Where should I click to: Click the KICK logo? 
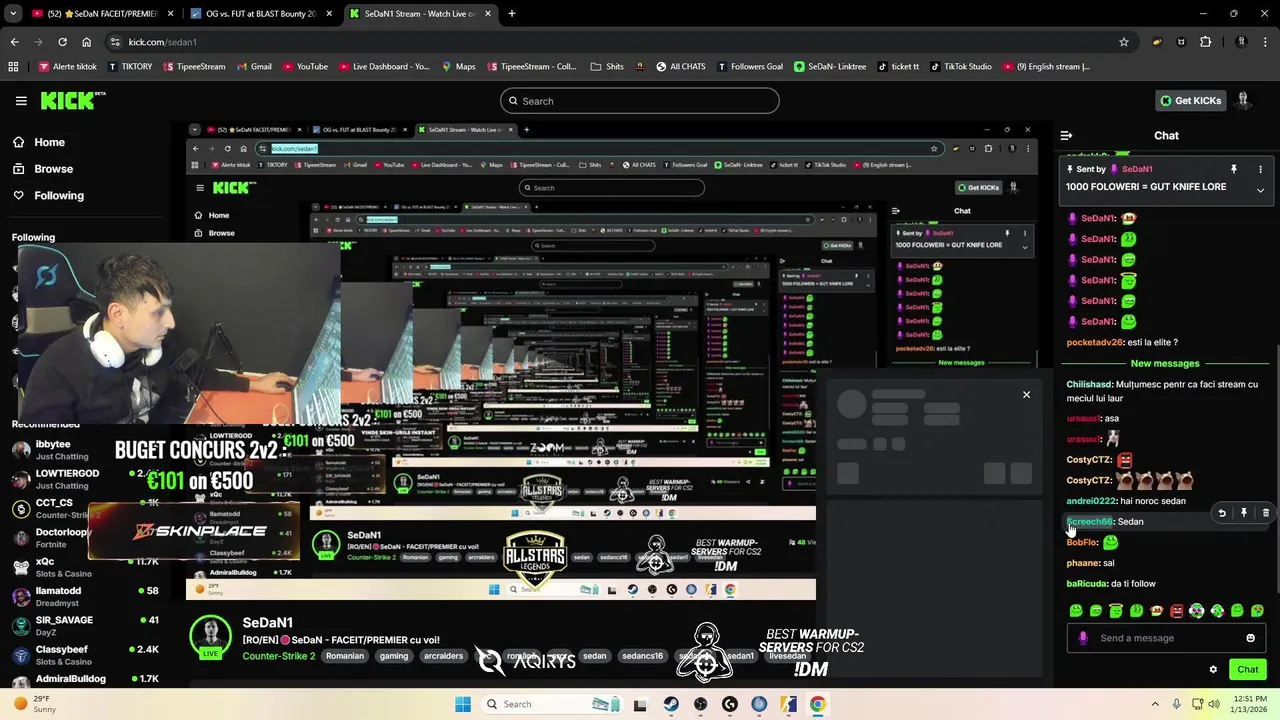[72, 100]
